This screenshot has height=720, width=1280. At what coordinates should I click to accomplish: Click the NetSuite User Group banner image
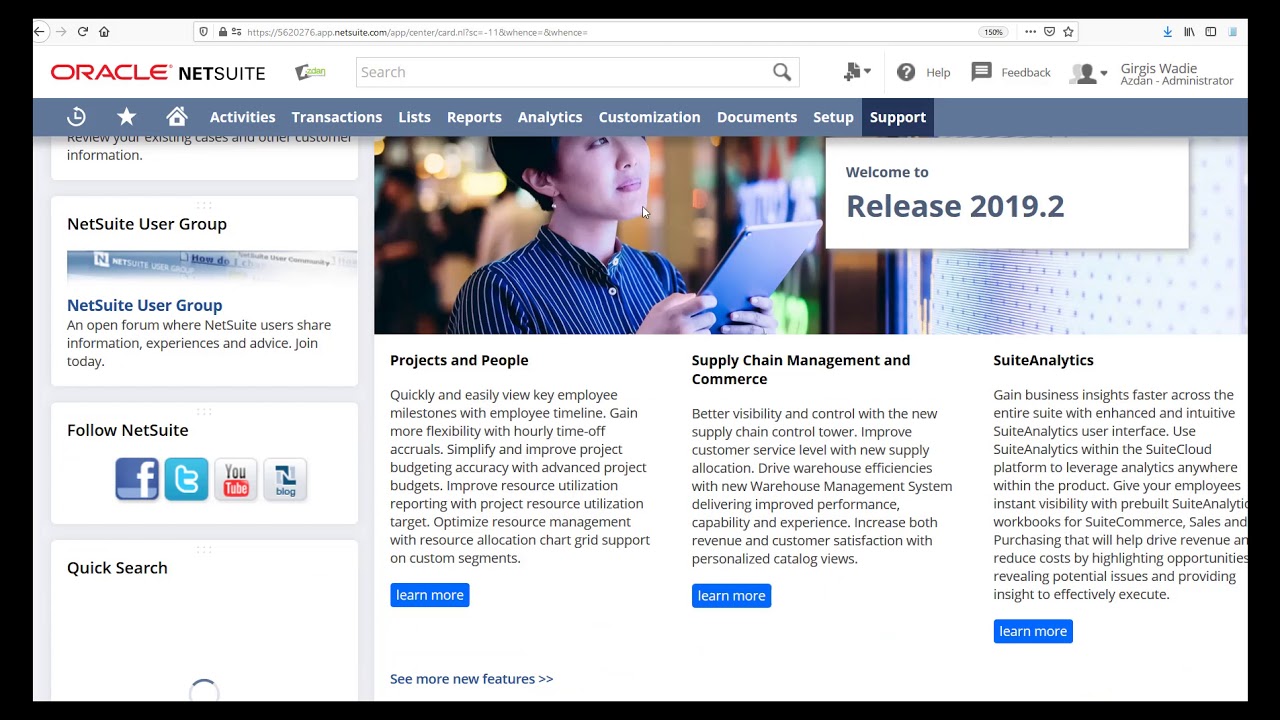[211, 267]
